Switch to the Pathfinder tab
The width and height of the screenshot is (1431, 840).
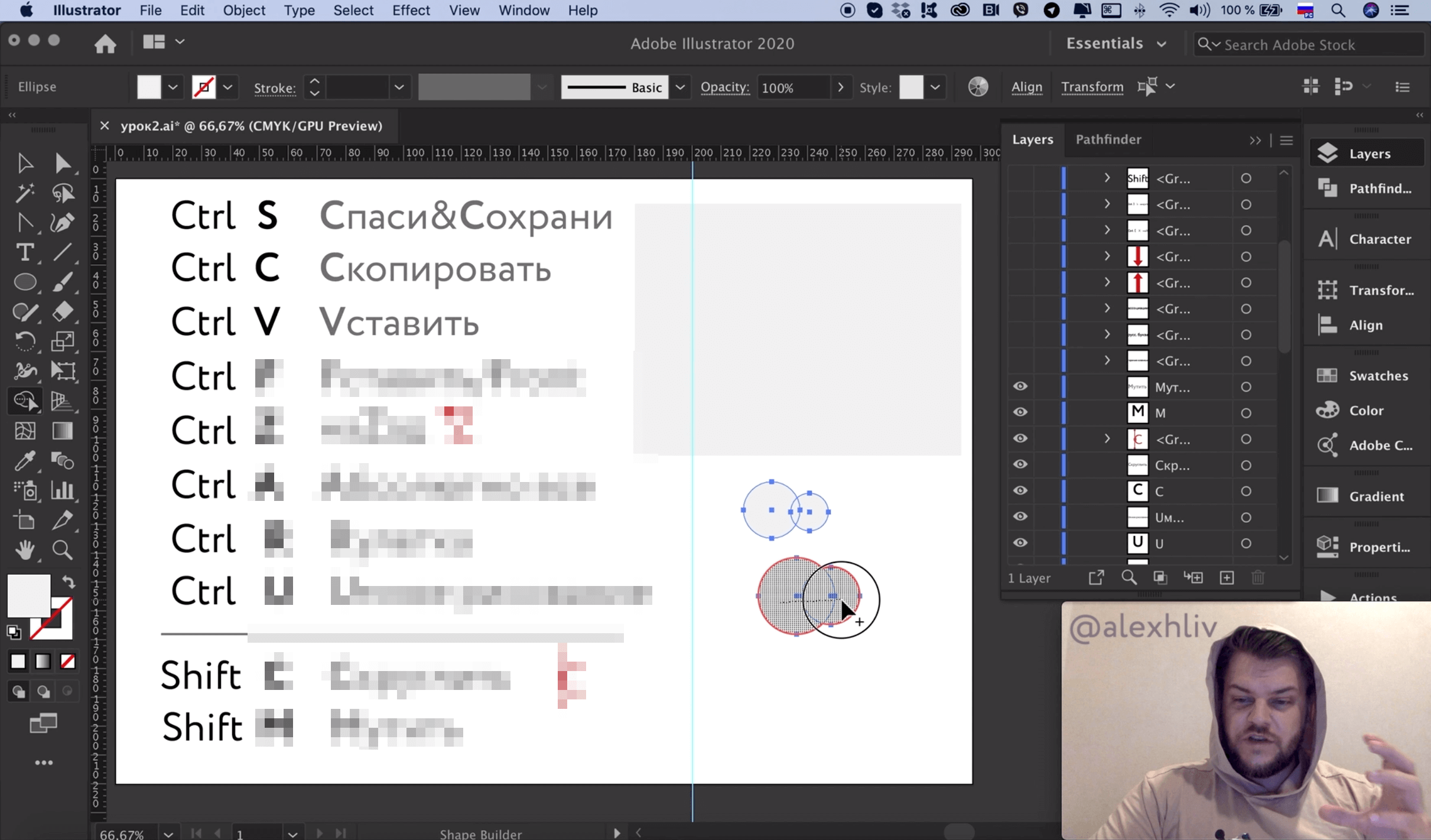point(1108,139)
